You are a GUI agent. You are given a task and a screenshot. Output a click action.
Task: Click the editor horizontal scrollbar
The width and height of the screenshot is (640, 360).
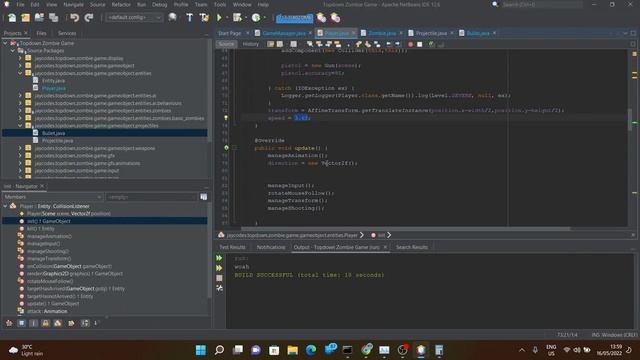pos(406,229)
